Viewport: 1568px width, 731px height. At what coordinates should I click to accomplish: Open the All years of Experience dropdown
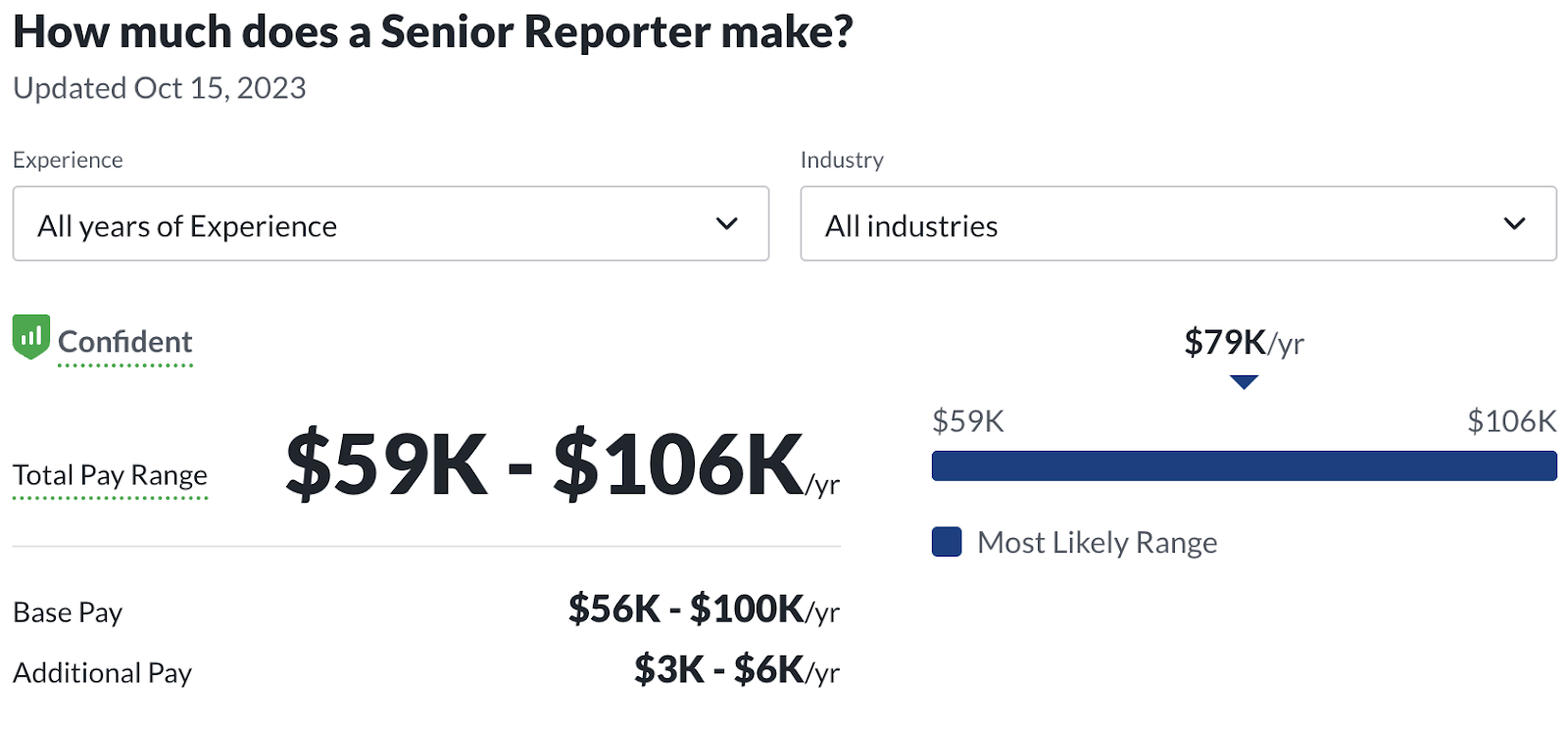(x=390, y=224)
